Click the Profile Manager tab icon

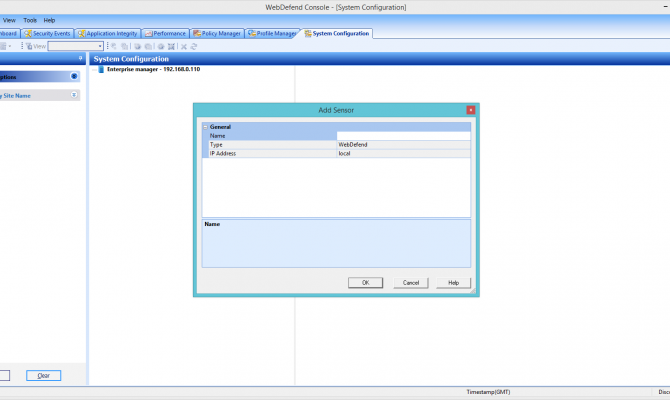coord(252,33)
